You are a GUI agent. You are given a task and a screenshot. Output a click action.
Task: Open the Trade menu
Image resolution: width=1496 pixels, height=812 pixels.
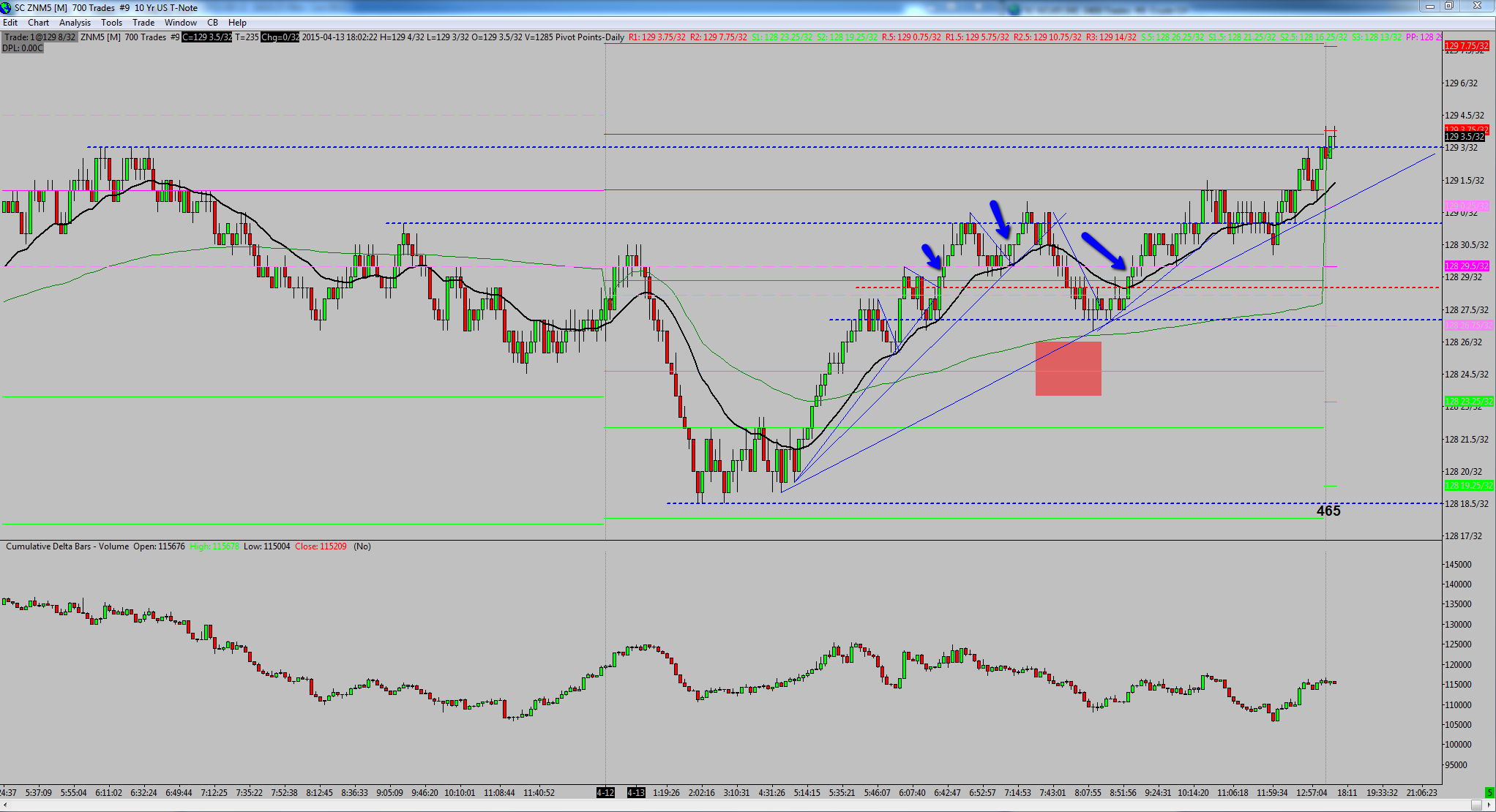[143, 23]
